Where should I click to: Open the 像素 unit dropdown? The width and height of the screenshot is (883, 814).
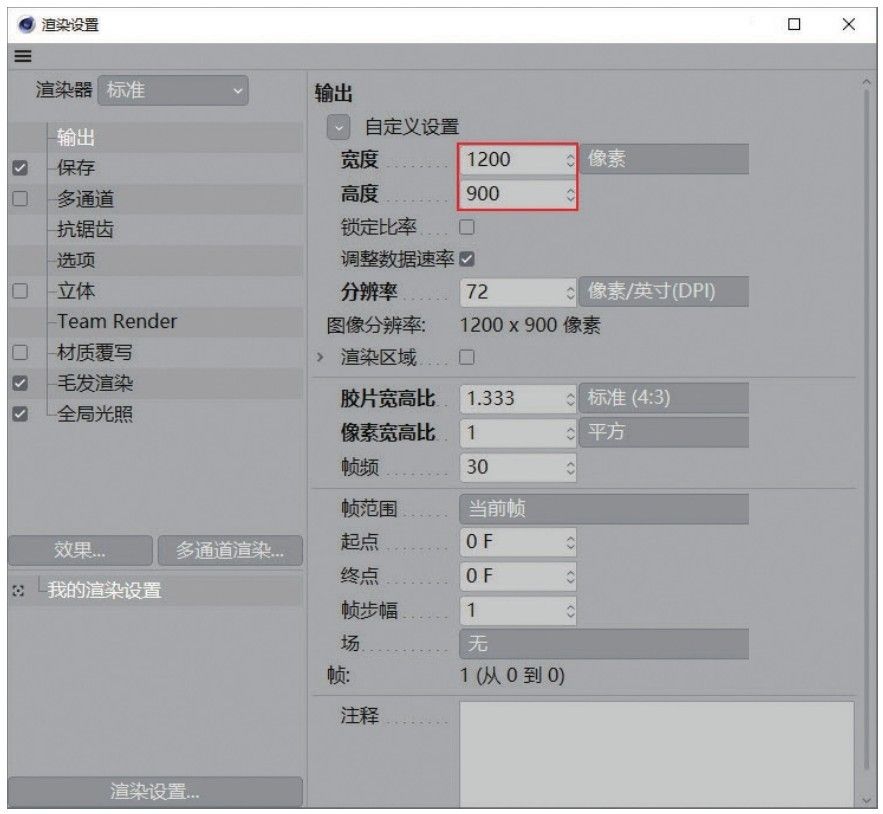664,159
